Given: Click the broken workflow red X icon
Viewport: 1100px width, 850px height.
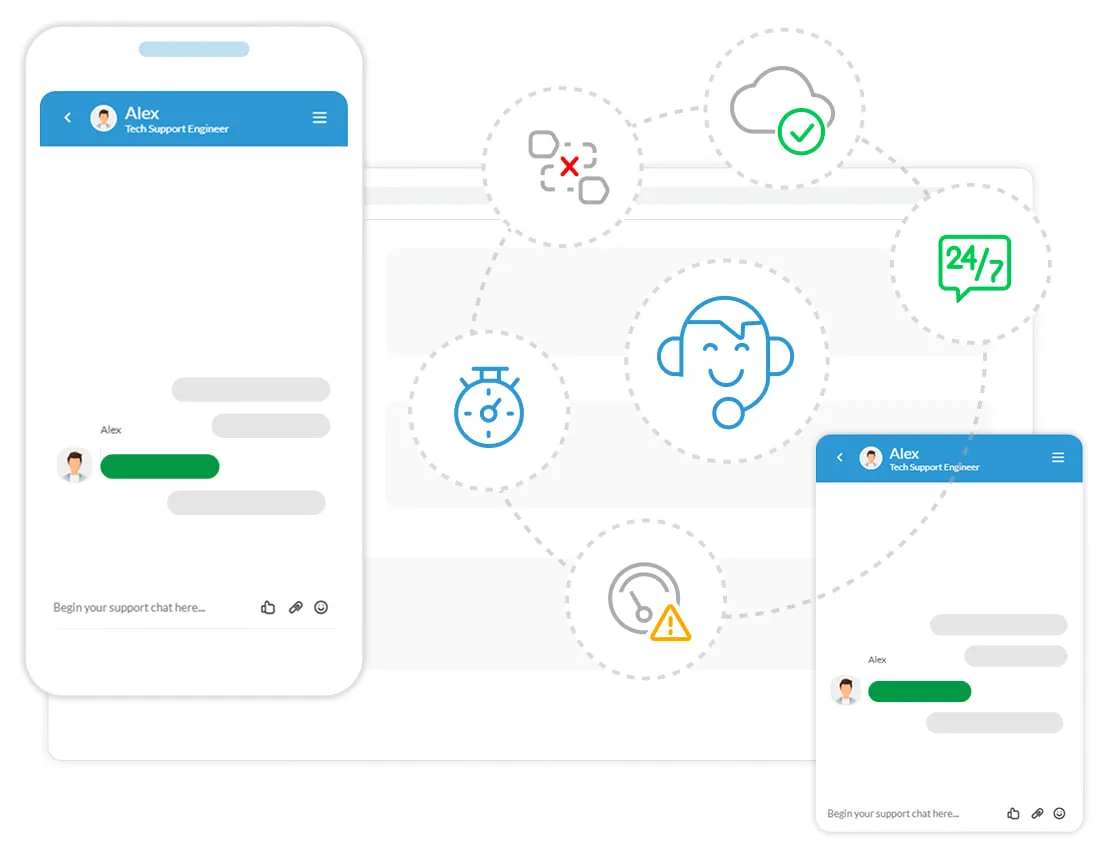Looking at the screenshot, I should 567,167.
